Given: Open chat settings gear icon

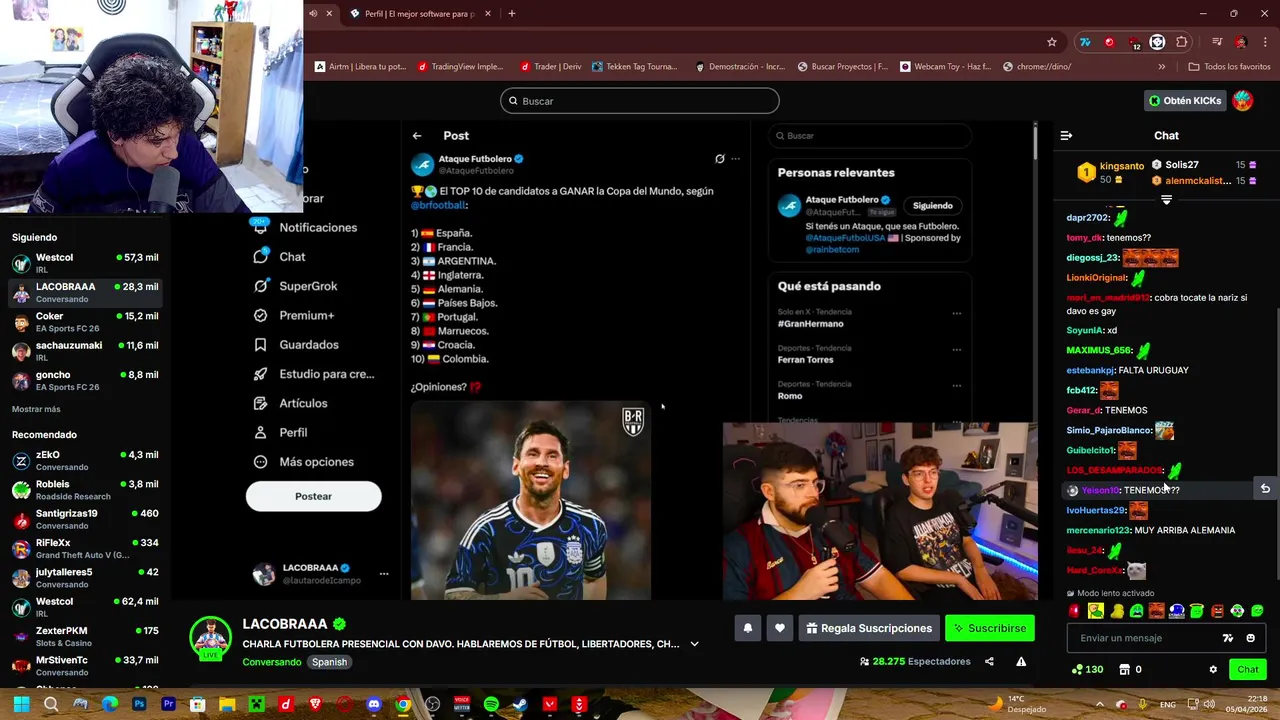Looking at the screenshot, I should tap(1213, 670).
